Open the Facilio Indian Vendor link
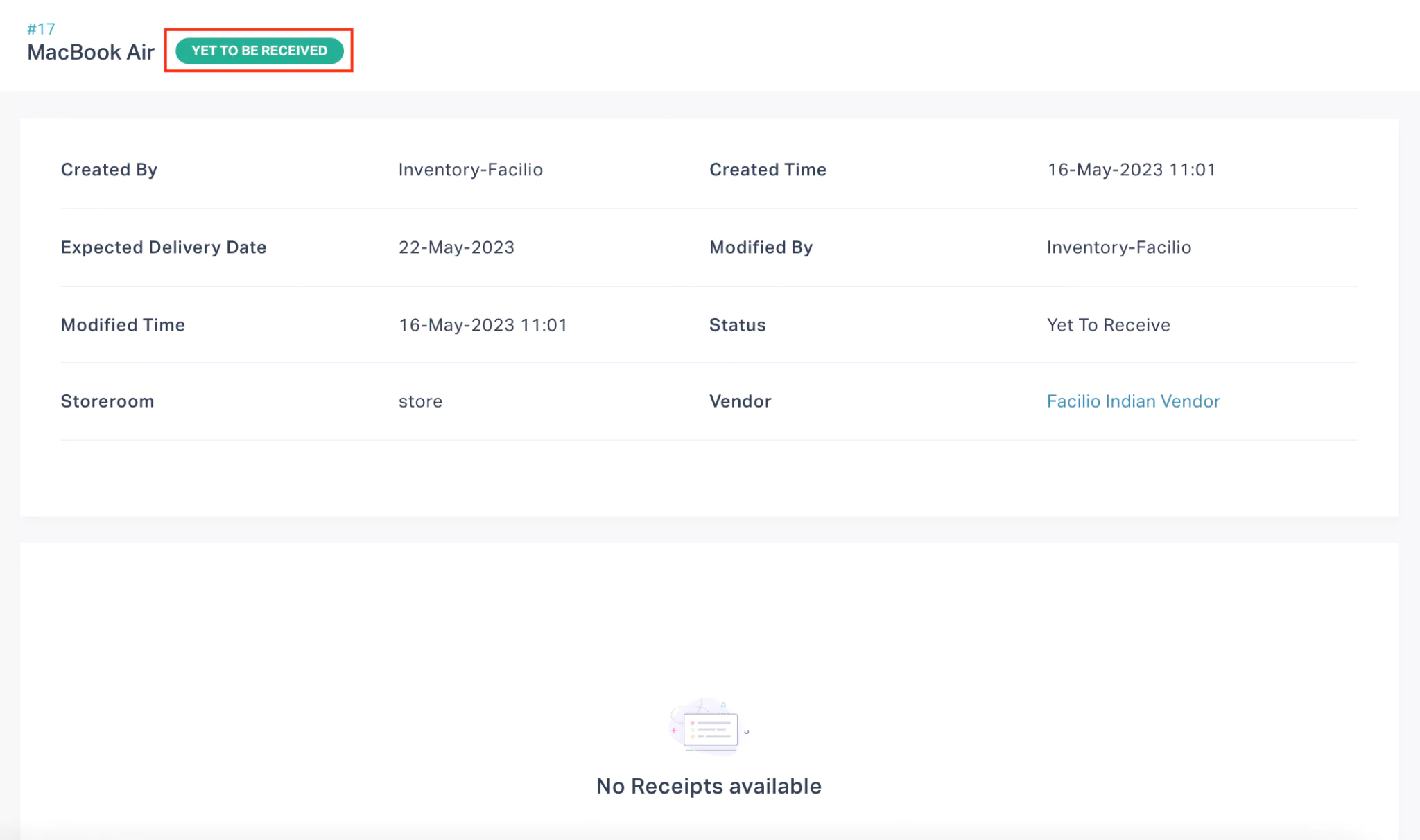 pos(1133,401)
